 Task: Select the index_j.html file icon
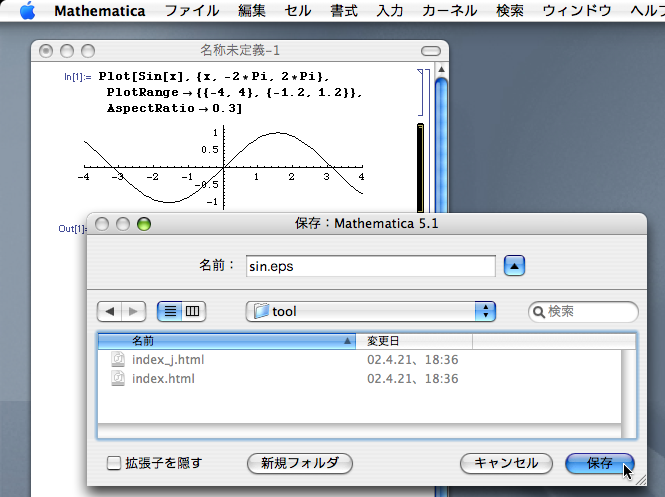[117, 359]
